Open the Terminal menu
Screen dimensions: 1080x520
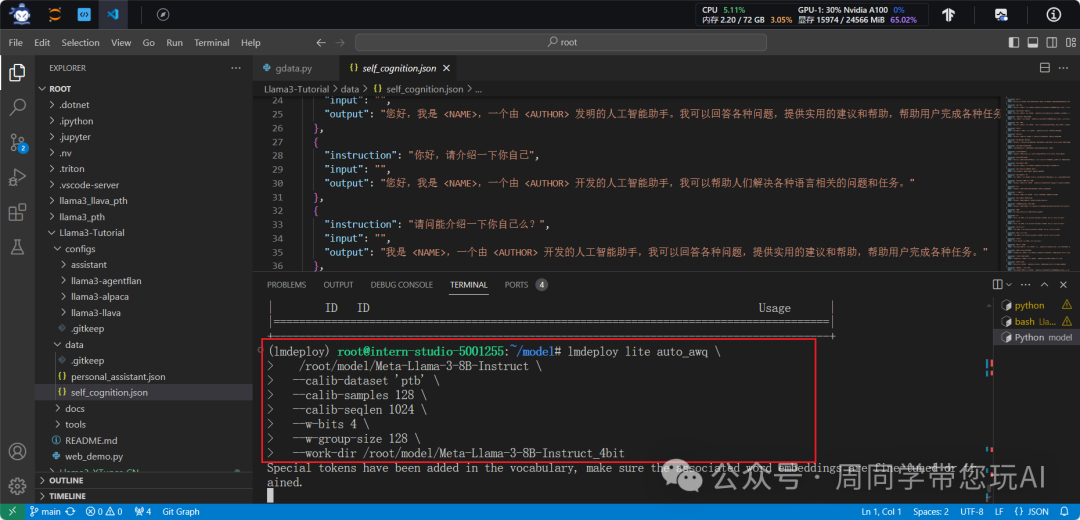(211, 43)
